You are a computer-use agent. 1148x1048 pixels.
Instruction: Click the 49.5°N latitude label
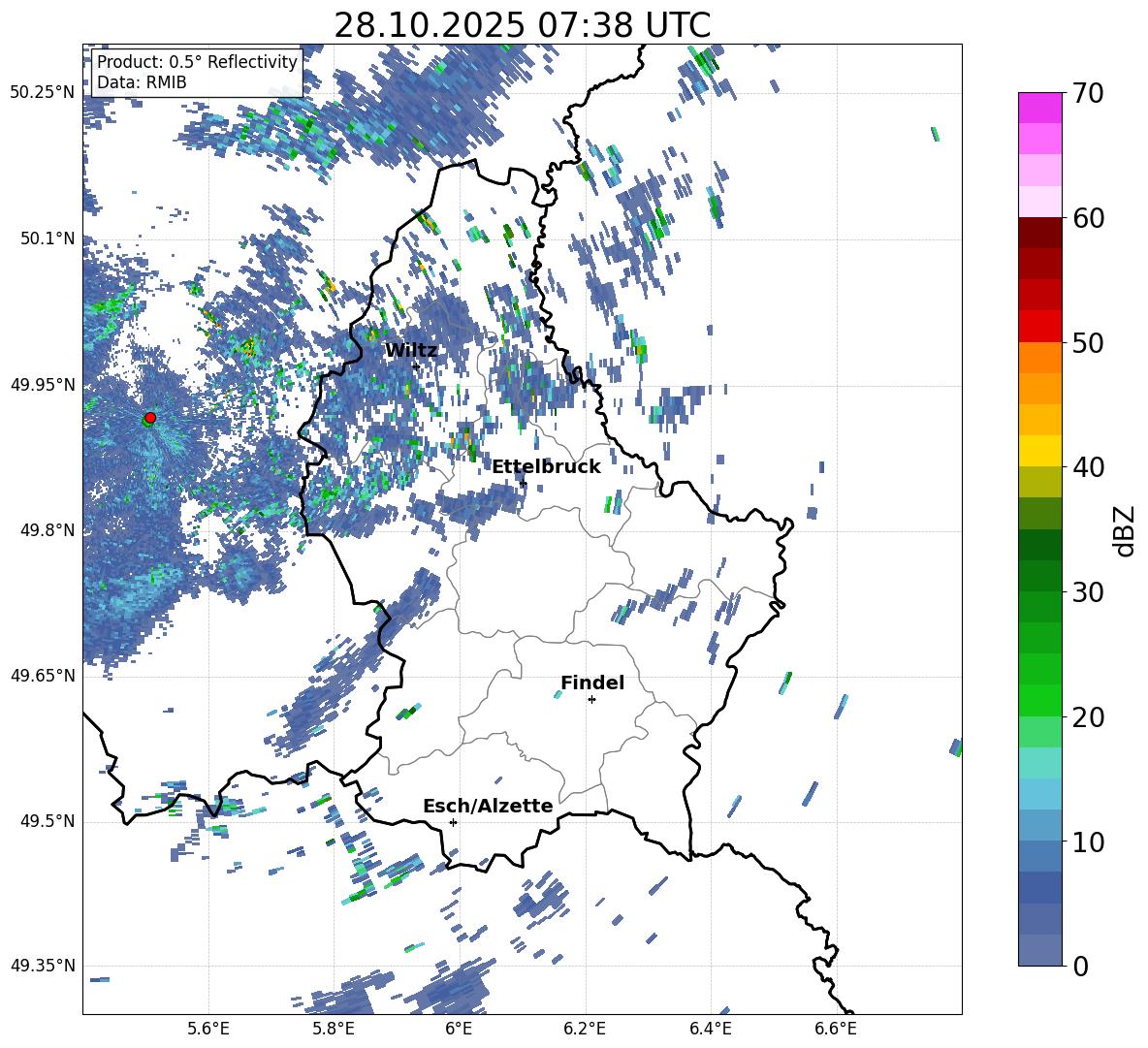point(48,821)
